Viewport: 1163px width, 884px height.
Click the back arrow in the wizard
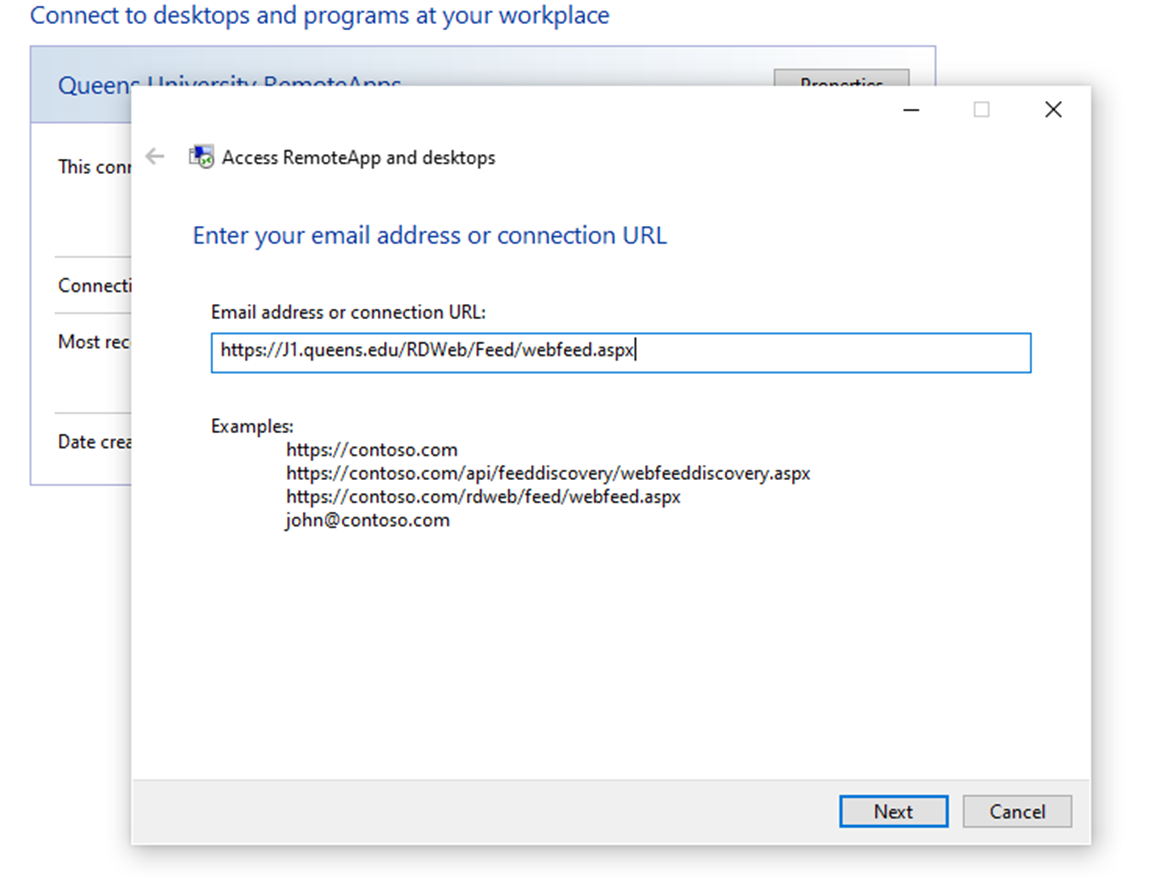pos(154,156)
